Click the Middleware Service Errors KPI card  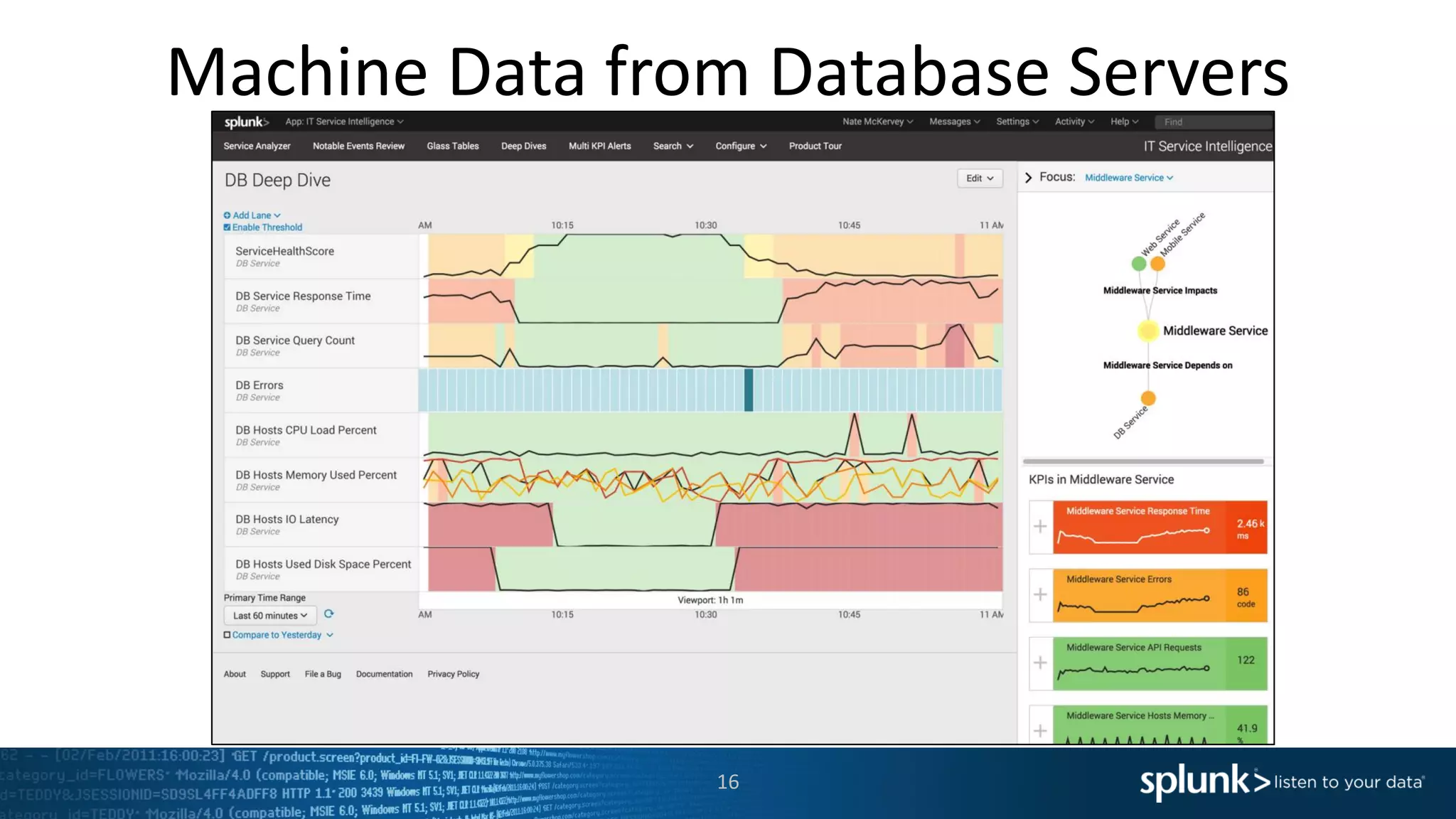tap(1160, 595)
